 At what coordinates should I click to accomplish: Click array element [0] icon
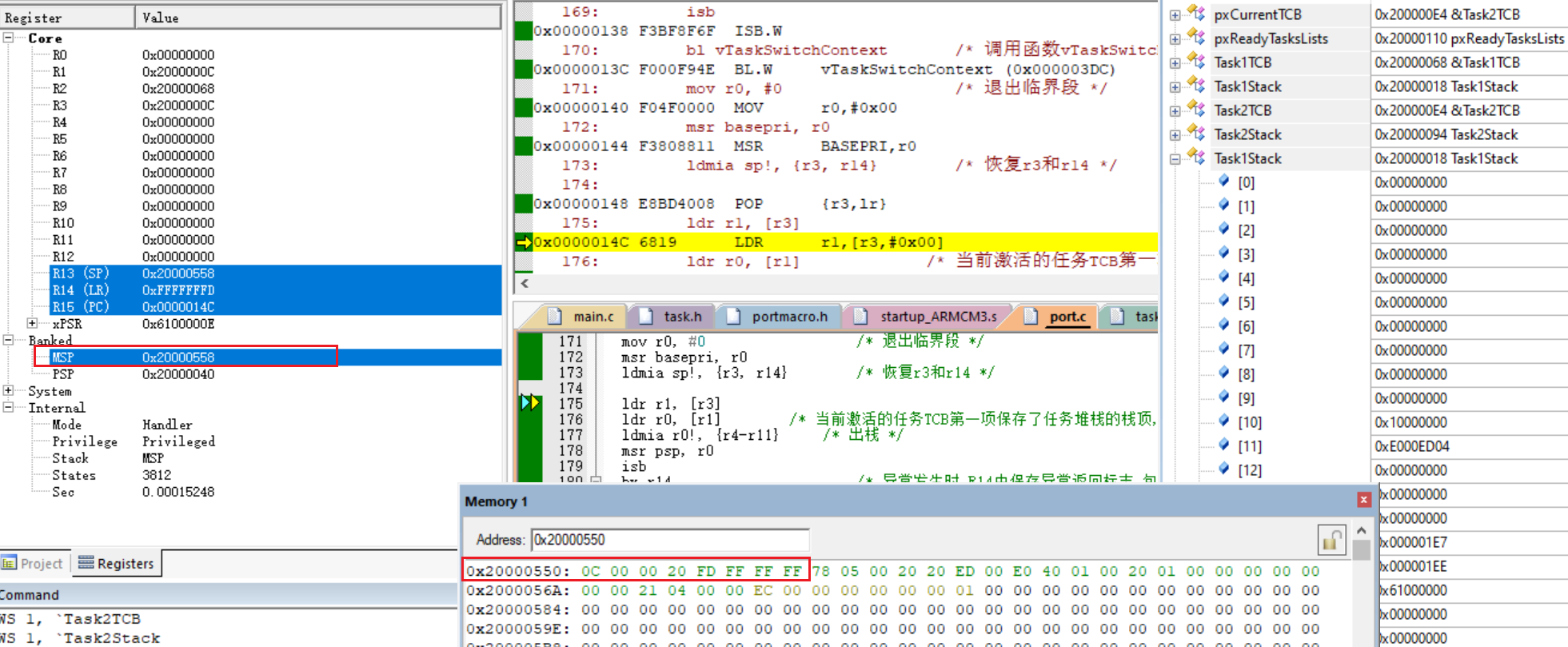1223,182
